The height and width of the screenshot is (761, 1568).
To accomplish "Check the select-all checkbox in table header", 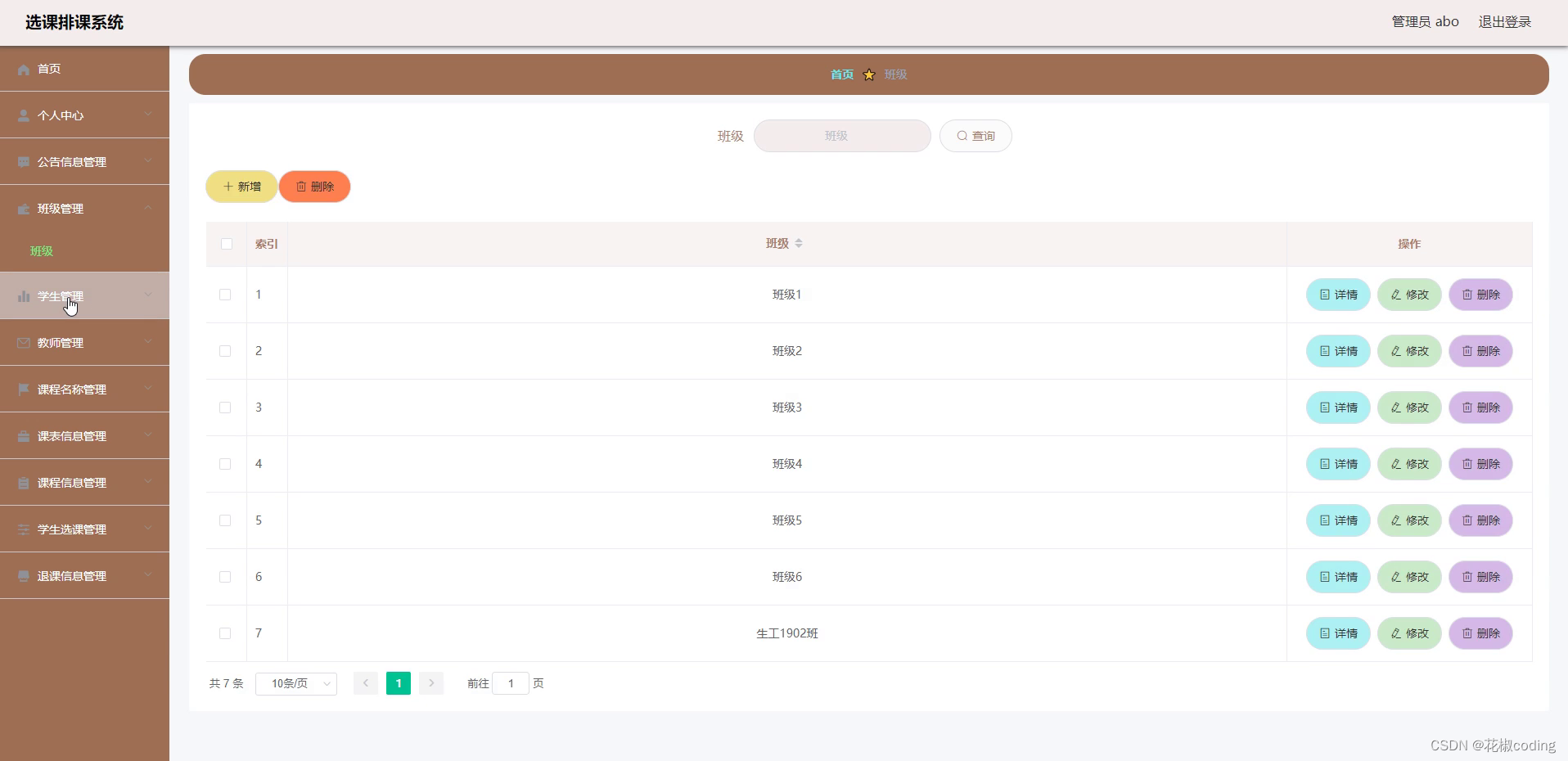I will coord(225,244).
